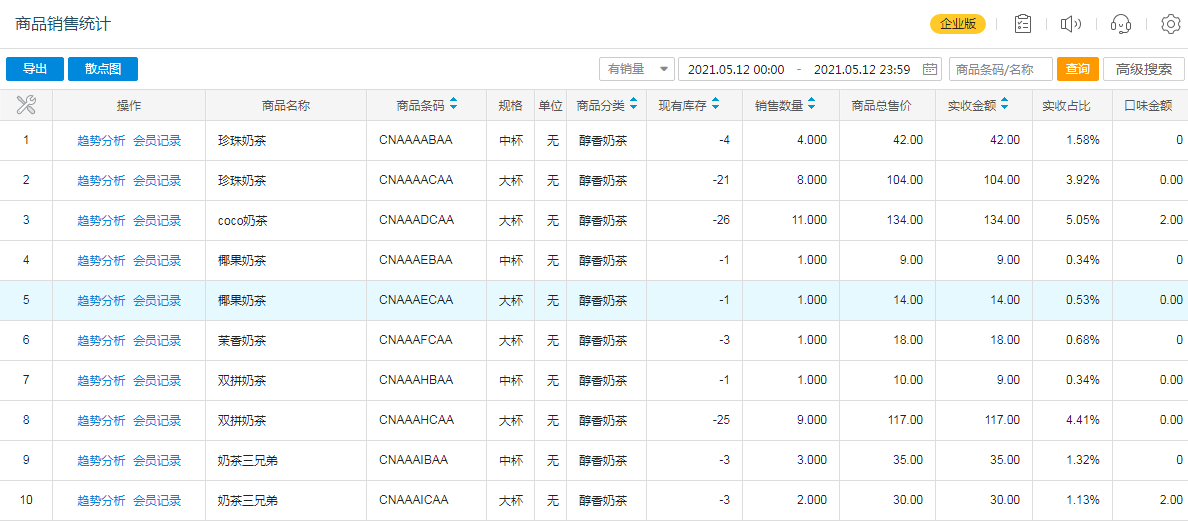
Task: Open 趋势分析 for row 4
Action: point(101,260)
